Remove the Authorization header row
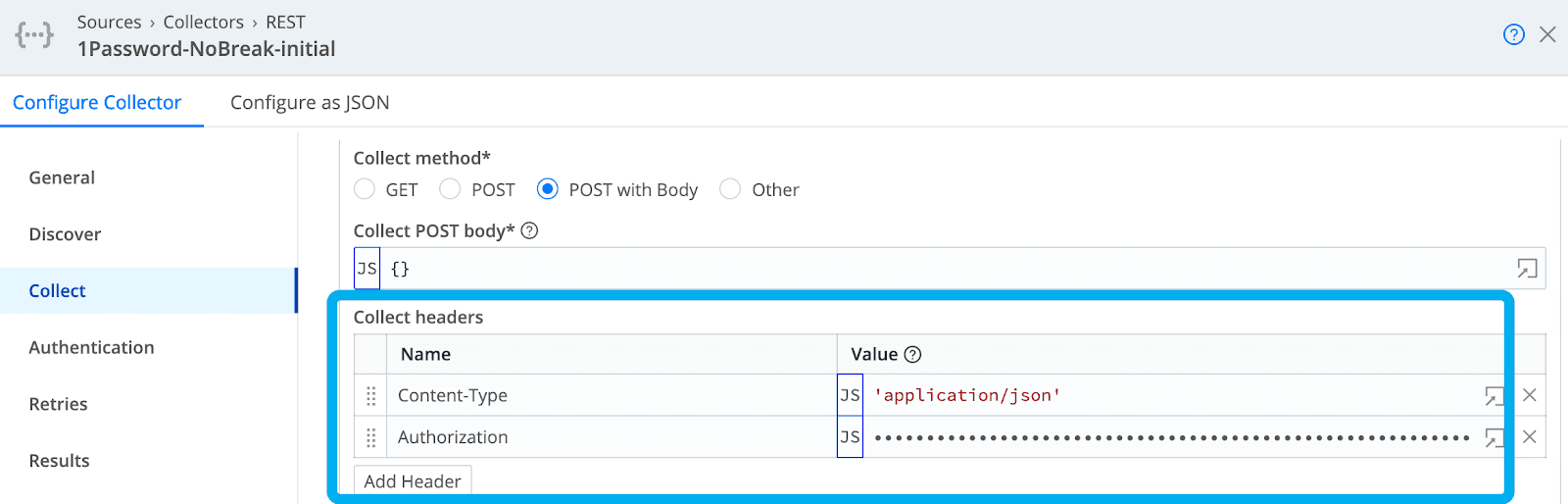The image size is (1568, 504). 1529,436
